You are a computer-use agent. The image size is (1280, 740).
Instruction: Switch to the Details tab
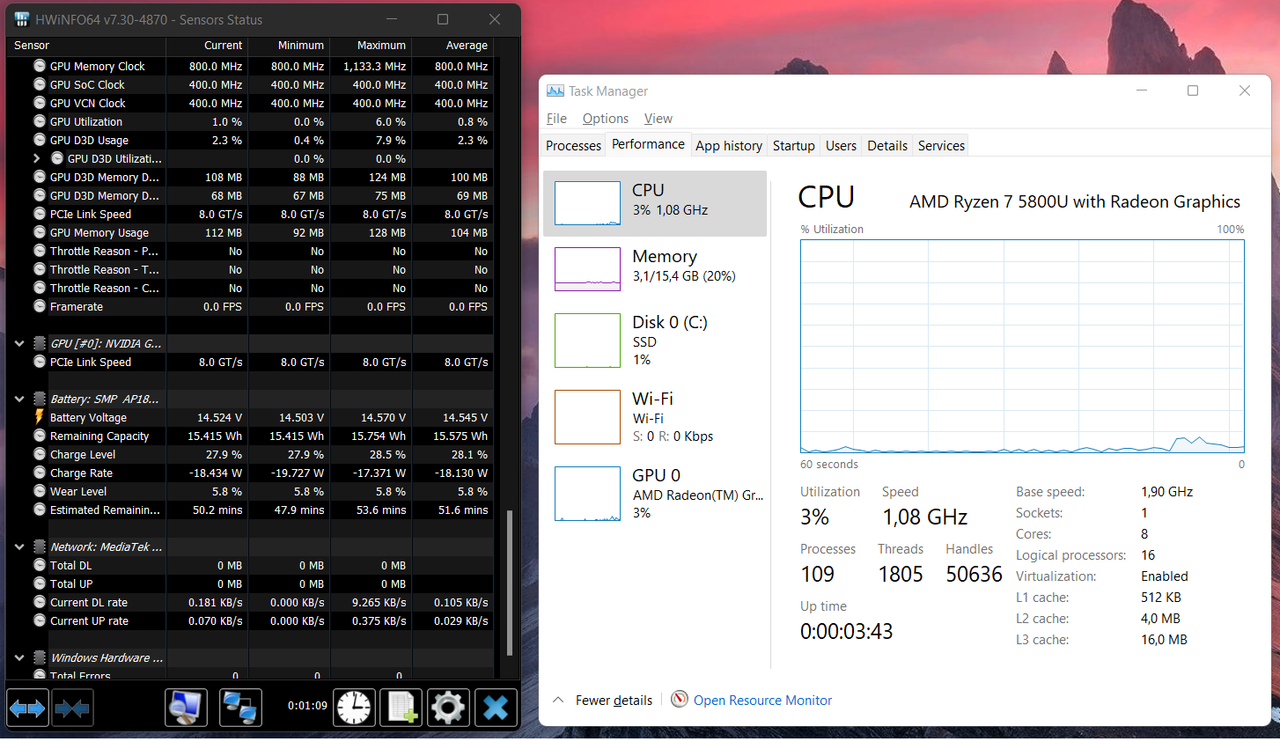pos(887,146)
